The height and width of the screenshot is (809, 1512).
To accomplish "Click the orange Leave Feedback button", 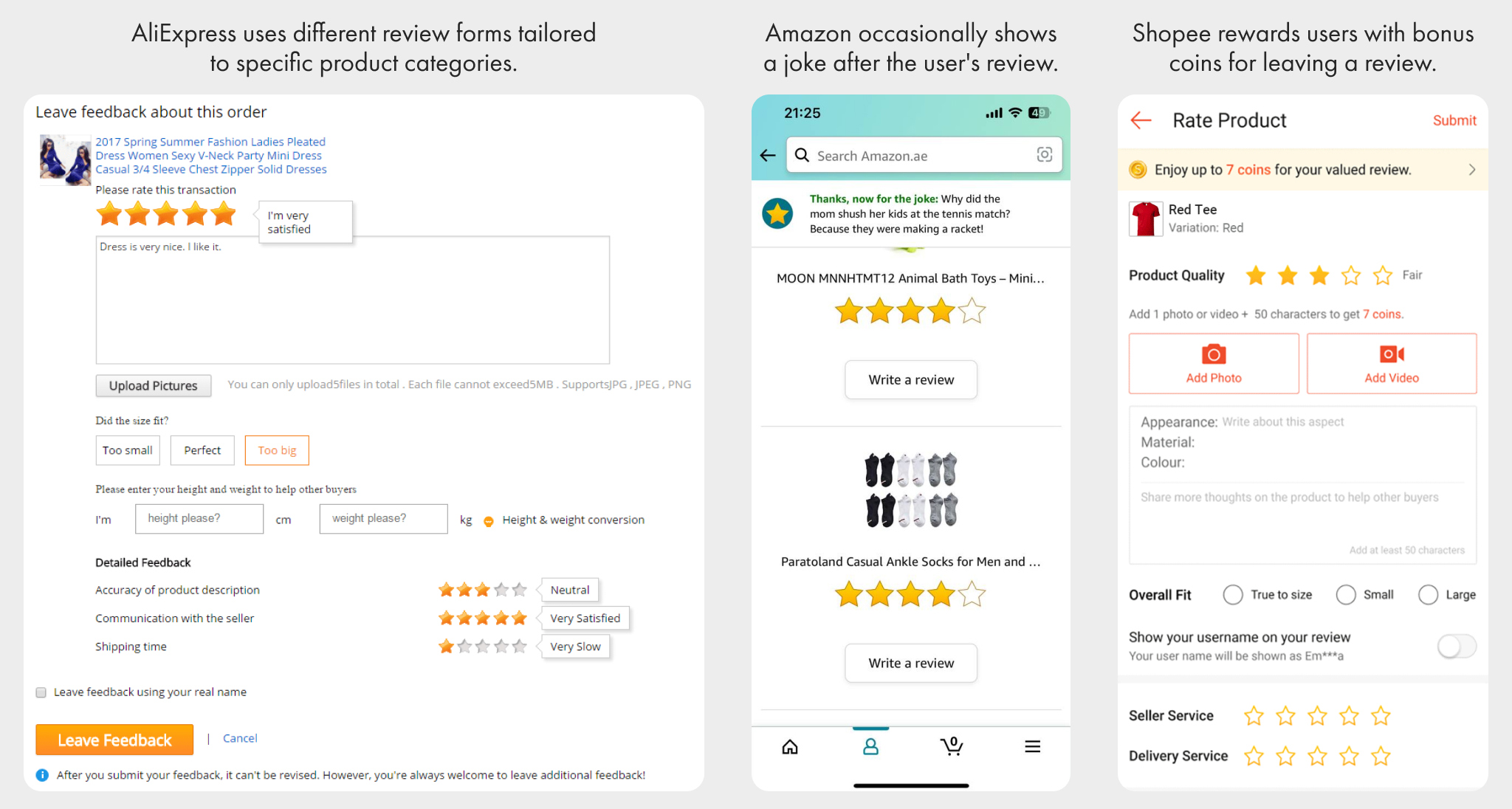I will click(114, 740).
